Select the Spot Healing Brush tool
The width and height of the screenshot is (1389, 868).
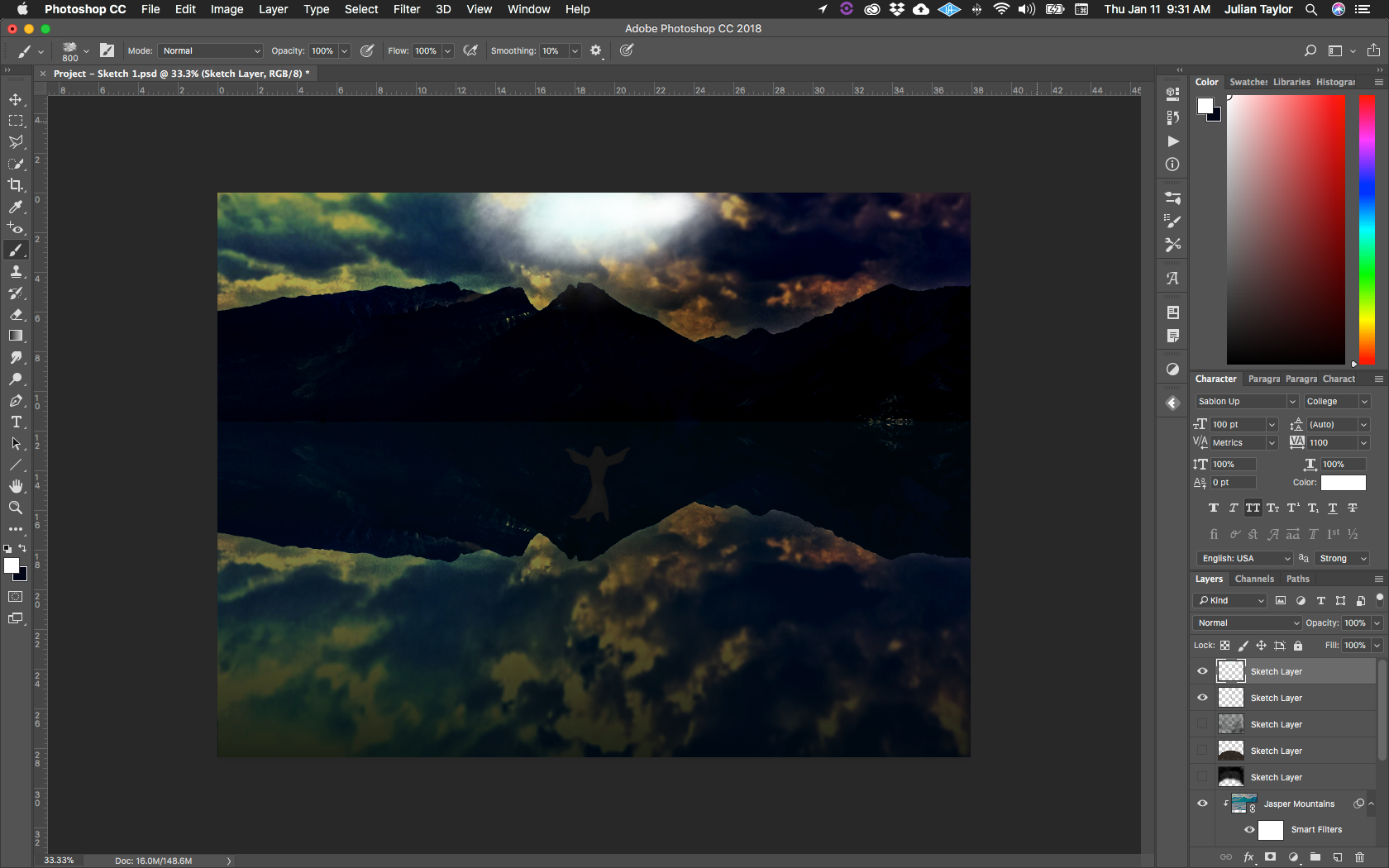16,228
